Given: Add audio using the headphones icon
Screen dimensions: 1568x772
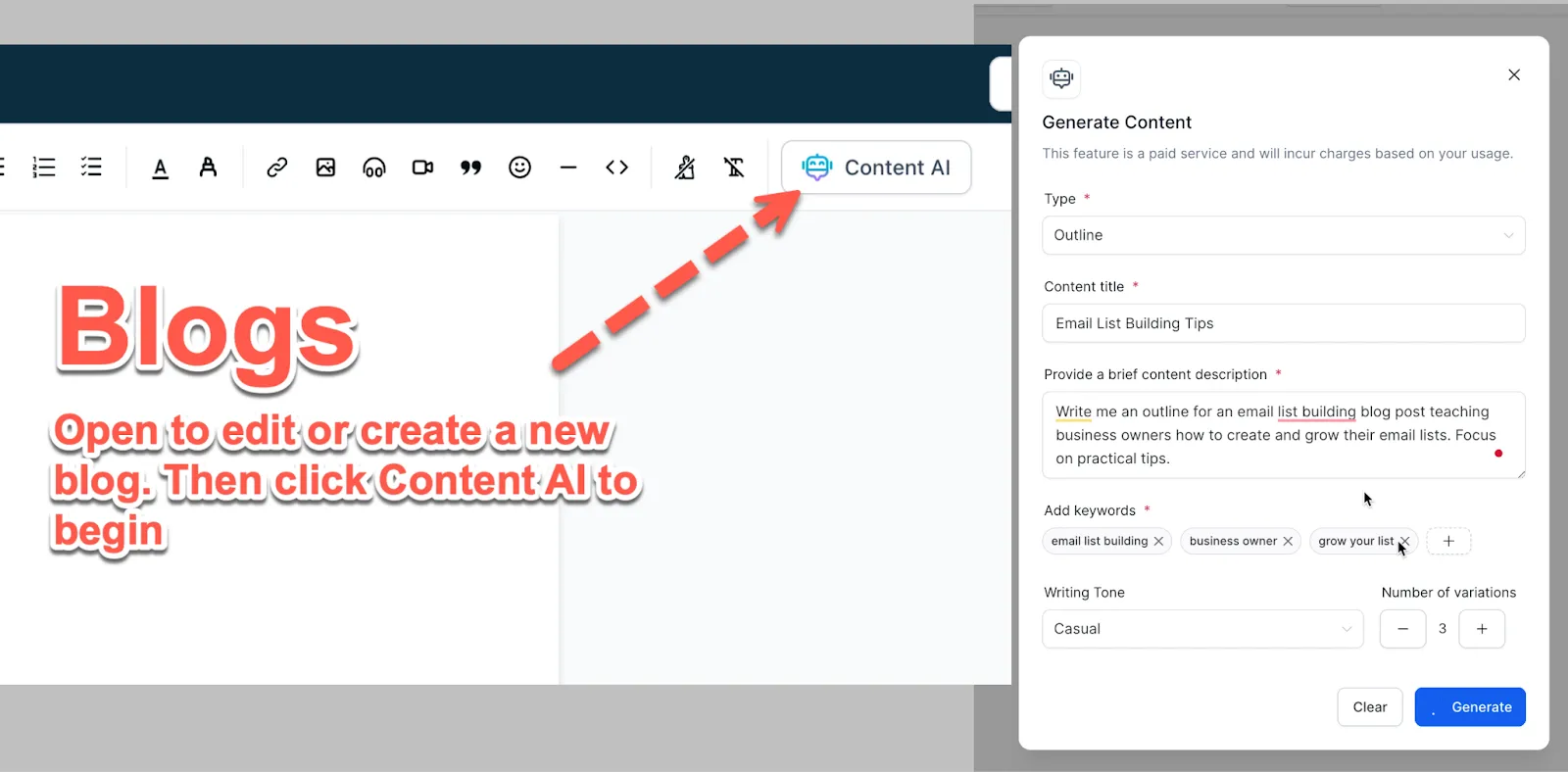Looking at the screenshot, I should click(374, 168).
